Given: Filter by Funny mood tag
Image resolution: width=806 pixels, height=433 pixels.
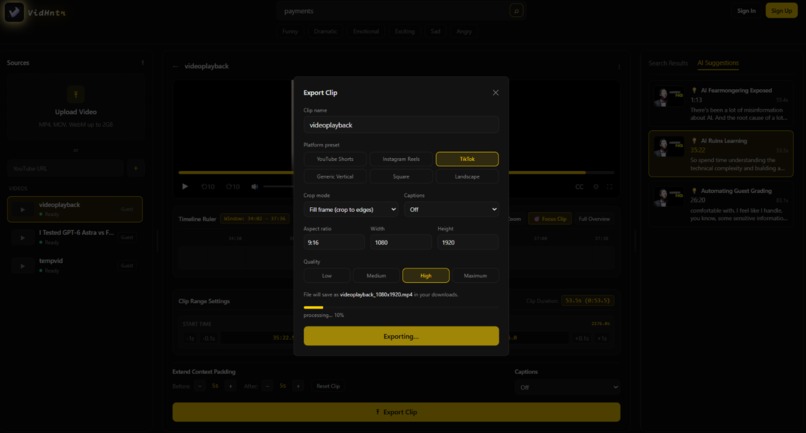Looking at the screenshot, I should [x=290, y=31].
